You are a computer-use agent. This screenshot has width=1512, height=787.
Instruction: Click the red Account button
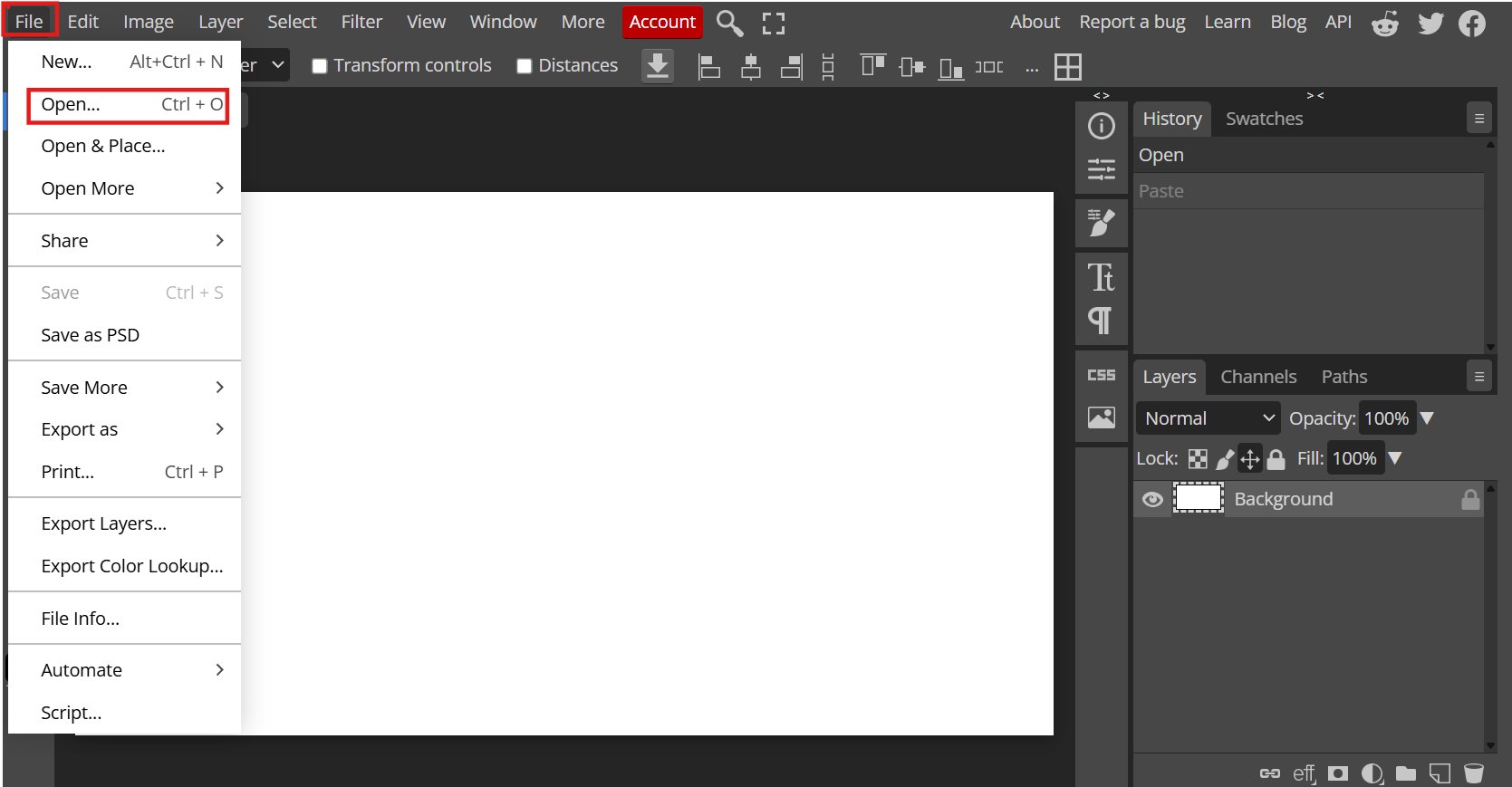click(x=662, y=22)
